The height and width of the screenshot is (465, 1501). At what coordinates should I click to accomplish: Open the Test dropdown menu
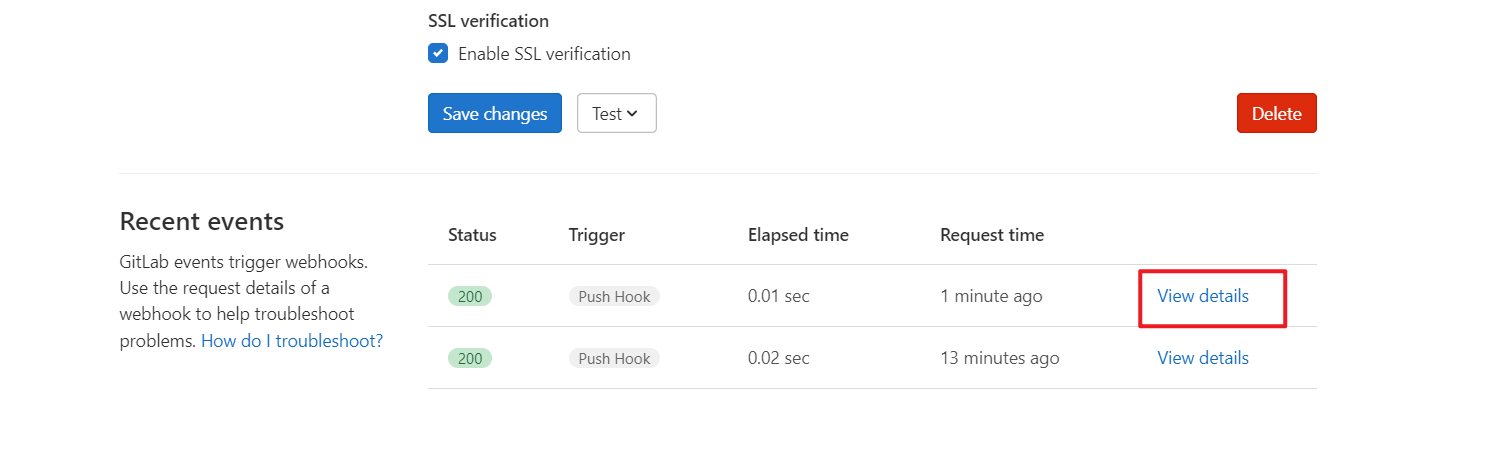pyautogui.click(x=616, y=113)
